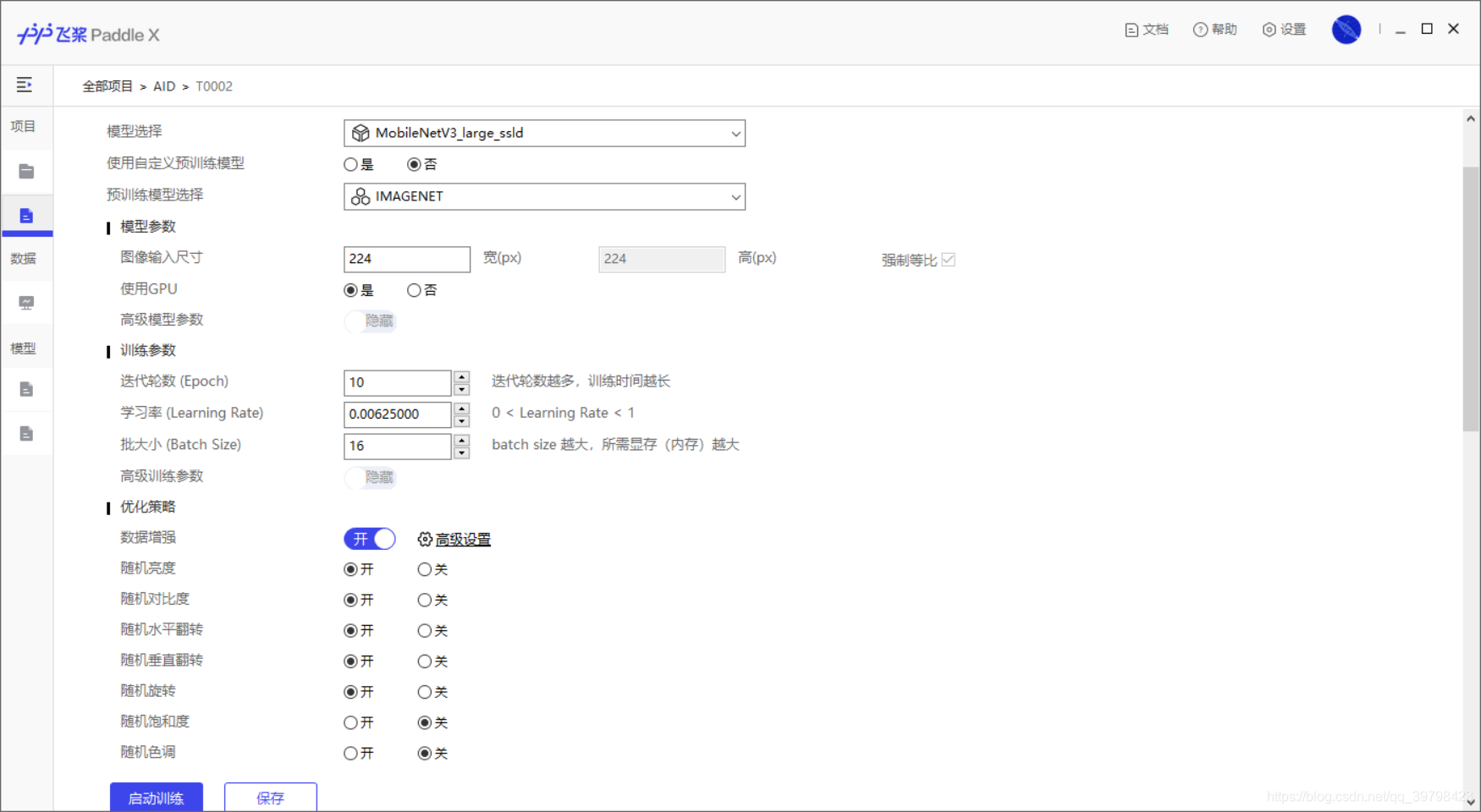
Task: Click the image width input field
Action: coord(407,259)
